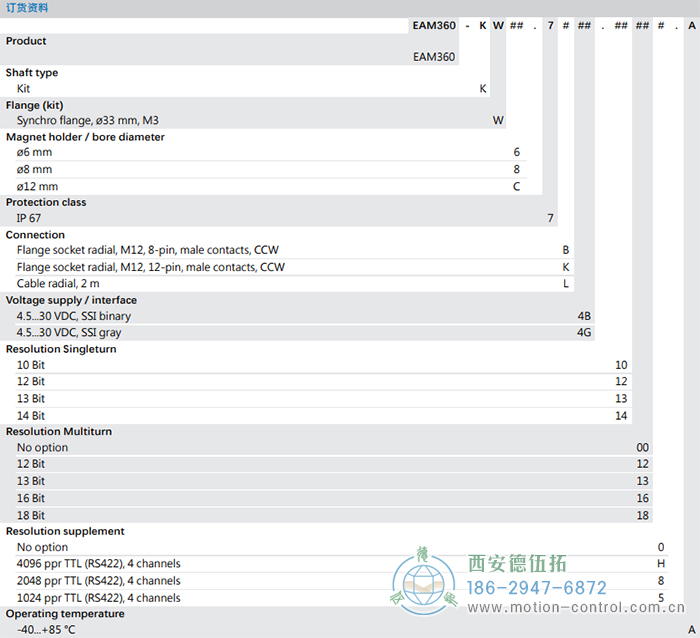The height and width of the screenshot is (638, 700).
Task: Select Flange socket radial M12, 8-pin row
Action: pos(145,250)
